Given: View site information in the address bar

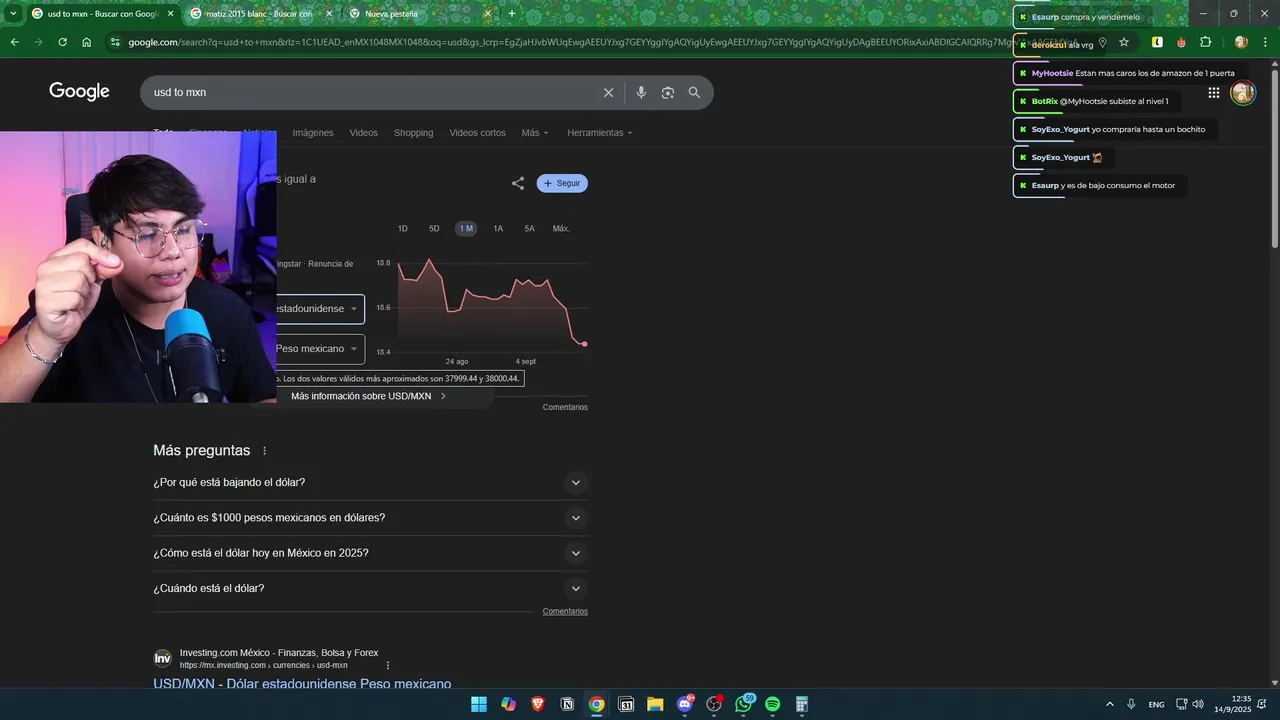Looking at the screenshot, I should click(115, 42).
